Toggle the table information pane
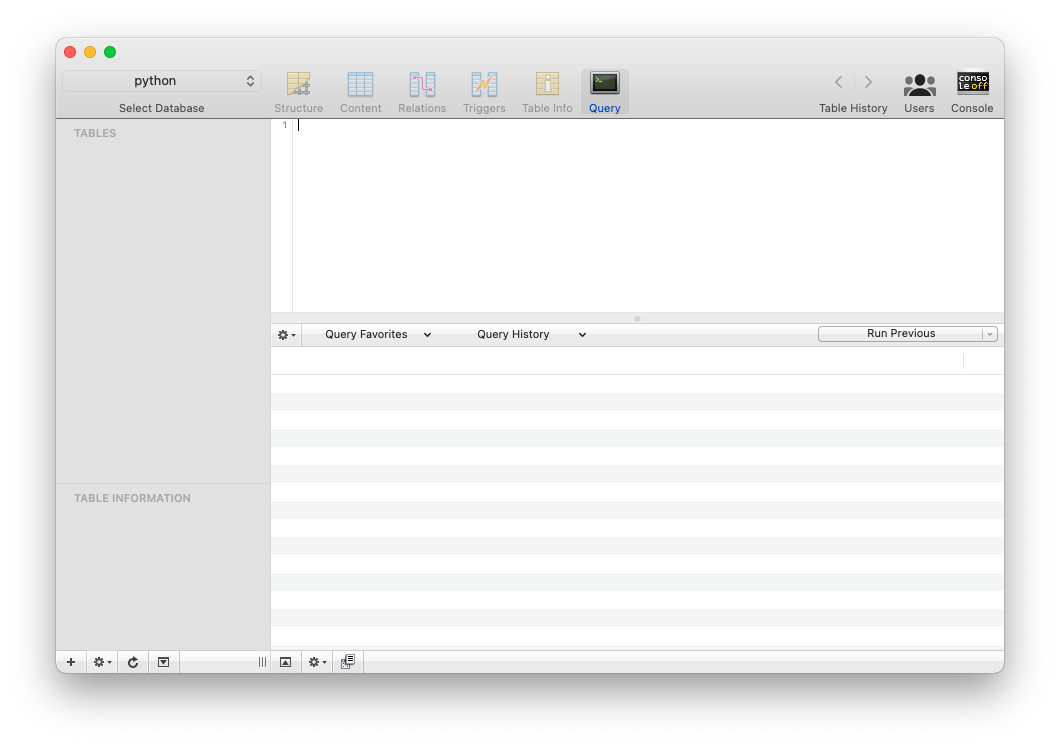The height and width of the screenshot is (747, 1060). pyautogui.click(x=164, y=662)
